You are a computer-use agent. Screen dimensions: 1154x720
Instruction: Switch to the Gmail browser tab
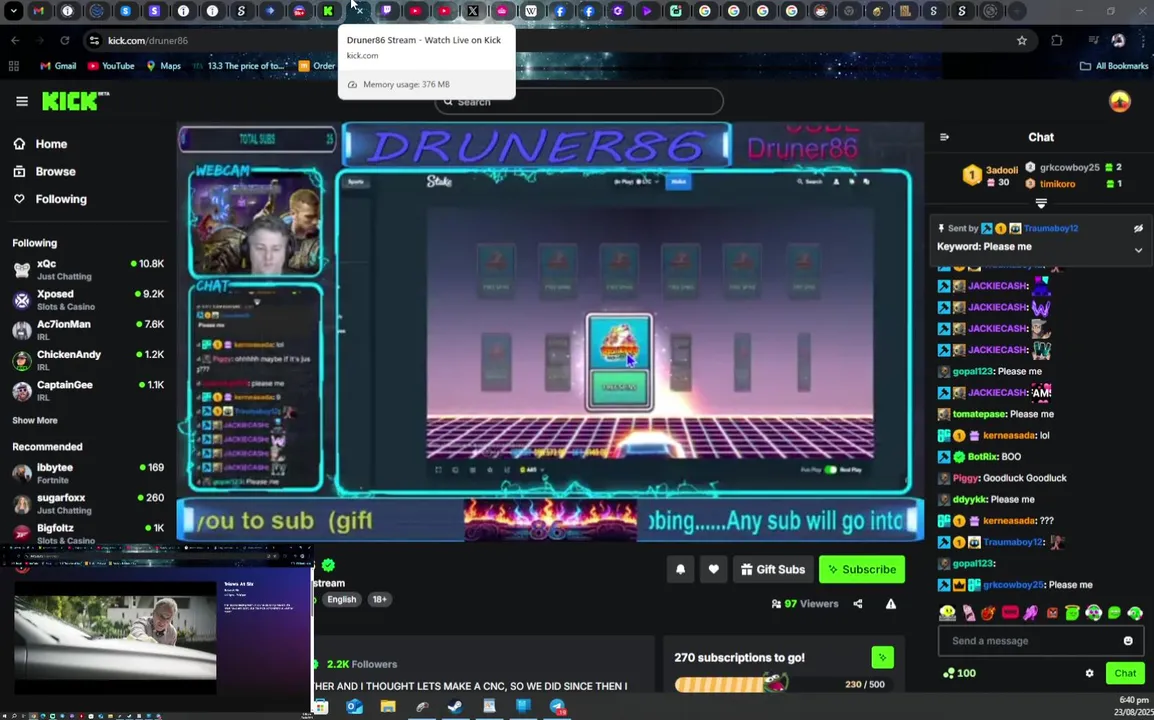tap(38, 11)
